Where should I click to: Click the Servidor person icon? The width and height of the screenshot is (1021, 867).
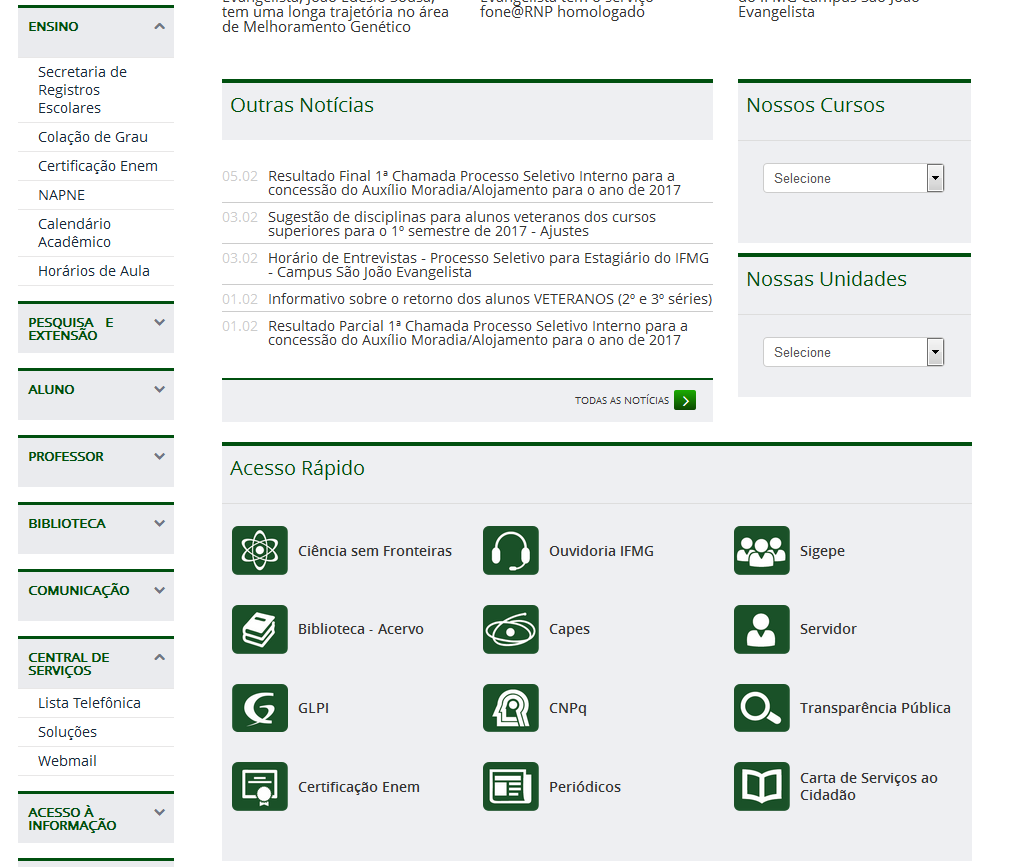(762, 629)
